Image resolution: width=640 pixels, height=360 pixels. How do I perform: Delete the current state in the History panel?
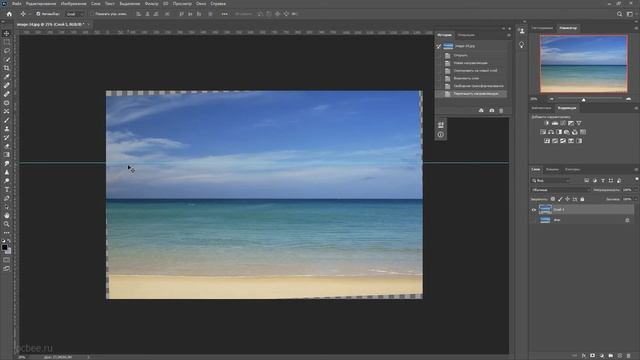coord(501,110)
